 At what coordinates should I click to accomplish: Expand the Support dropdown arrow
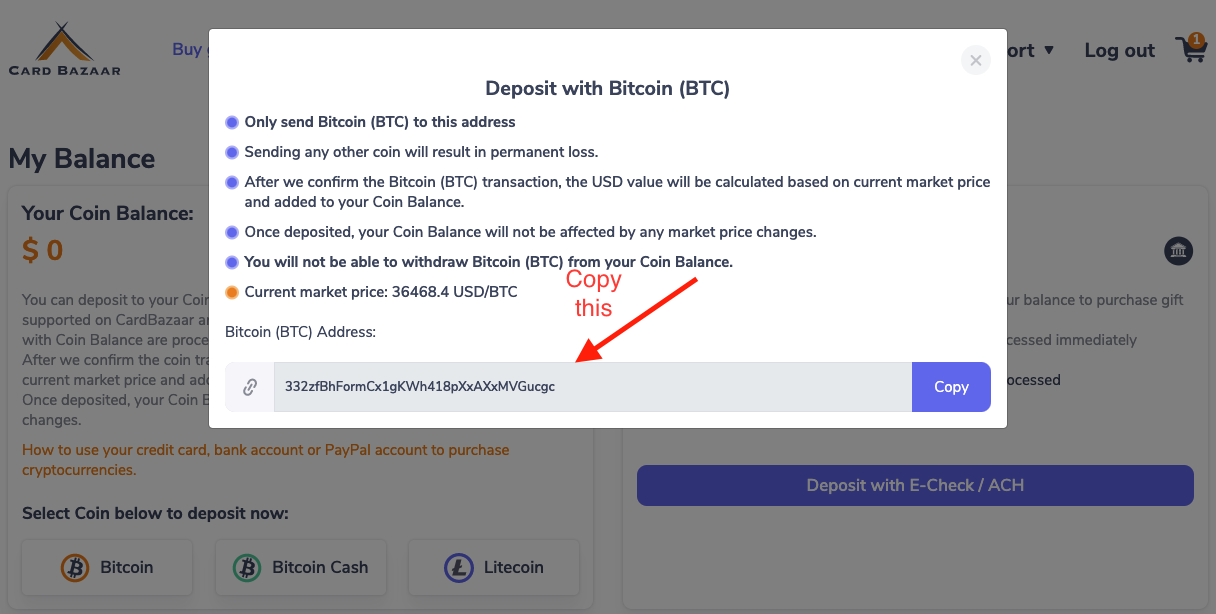tap(1049, 50)
